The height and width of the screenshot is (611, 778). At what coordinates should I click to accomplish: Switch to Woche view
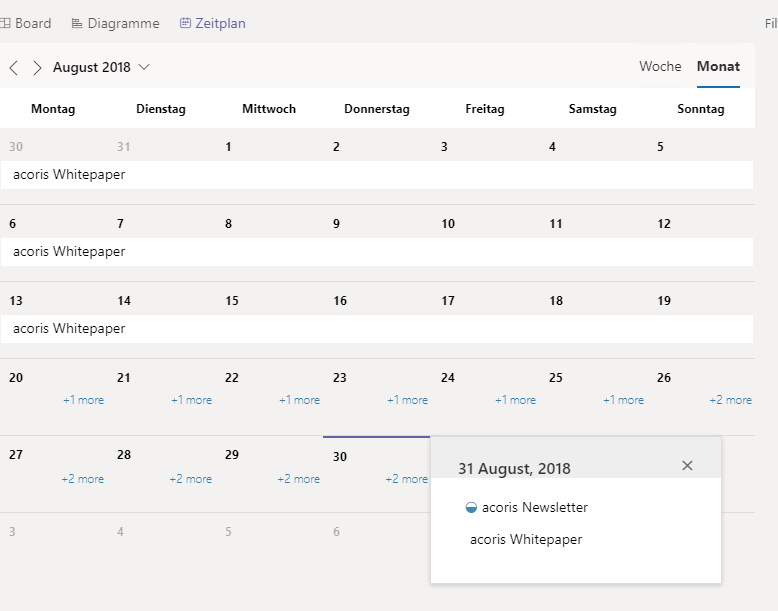click(x=660, y=66)
